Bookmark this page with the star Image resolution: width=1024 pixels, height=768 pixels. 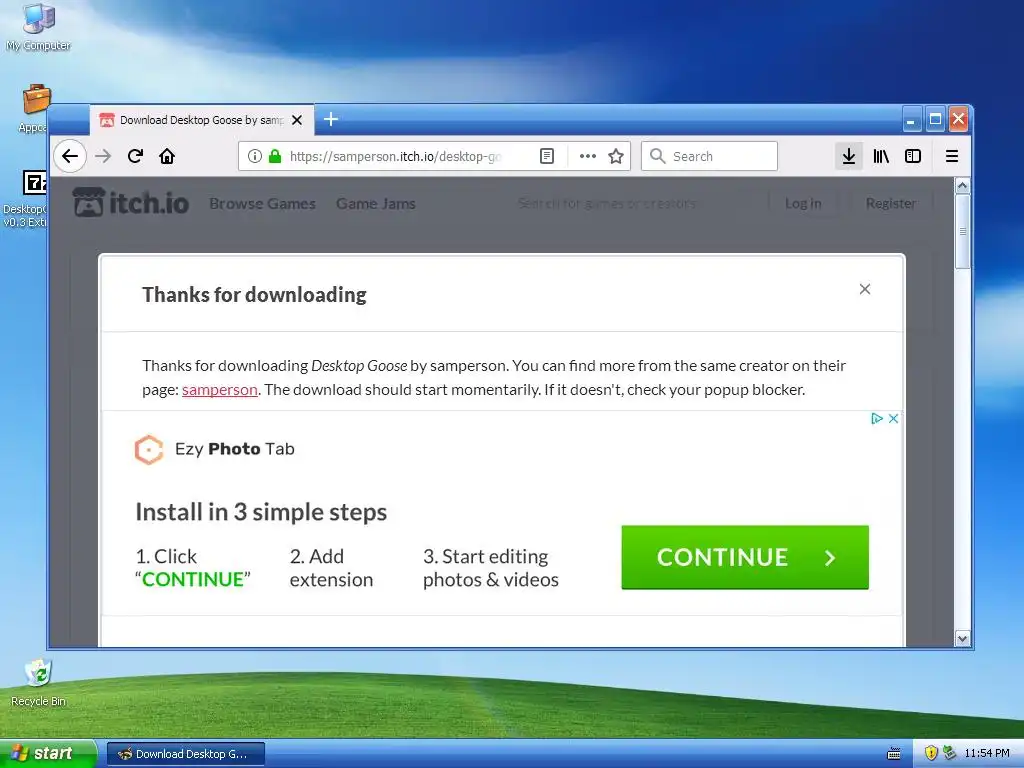616,156
